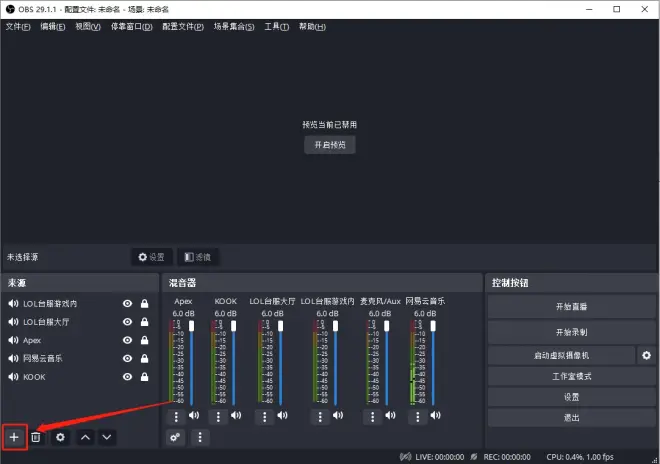Image resolution: width=660 pixels, height=464 pixels.
Task: Click the 开始录制 button
Action: [x=570, y=331]
